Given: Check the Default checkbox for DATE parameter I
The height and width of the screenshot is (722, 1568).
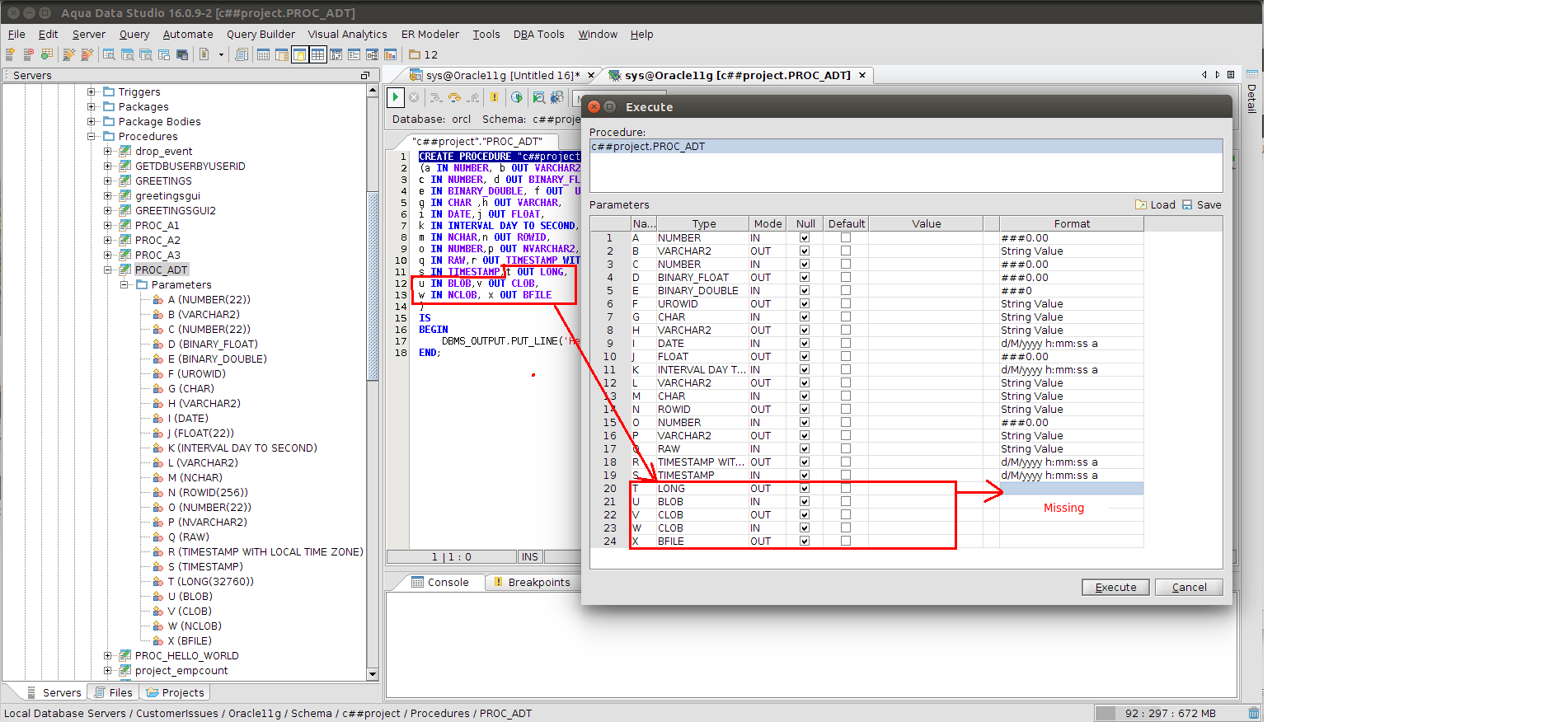Looking at the screenshot, I should click(x=846, y=344).
